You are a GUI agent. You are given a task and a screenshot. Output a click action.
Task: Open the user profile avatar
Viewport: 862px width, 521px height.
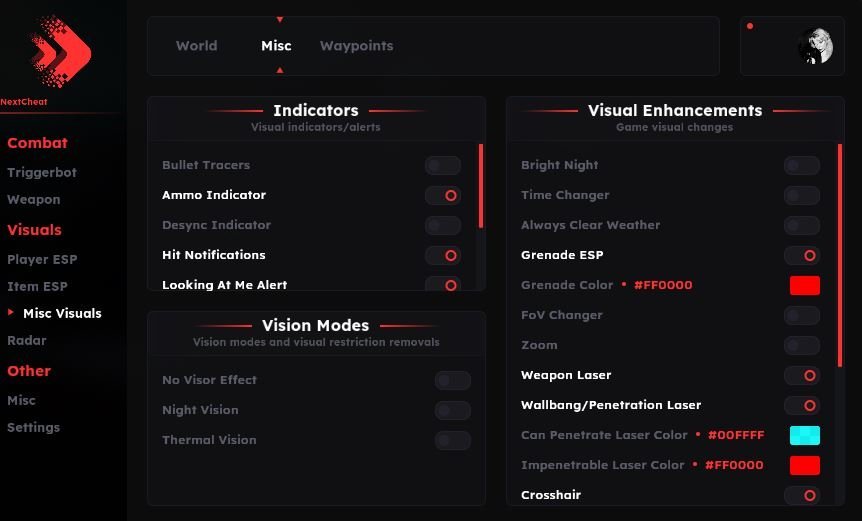[x=815, y=46]
